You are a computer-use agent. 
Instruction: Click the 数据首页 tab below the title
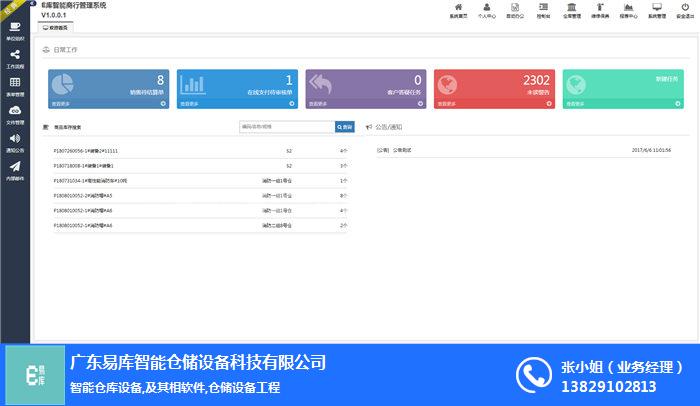coord(55,28)
